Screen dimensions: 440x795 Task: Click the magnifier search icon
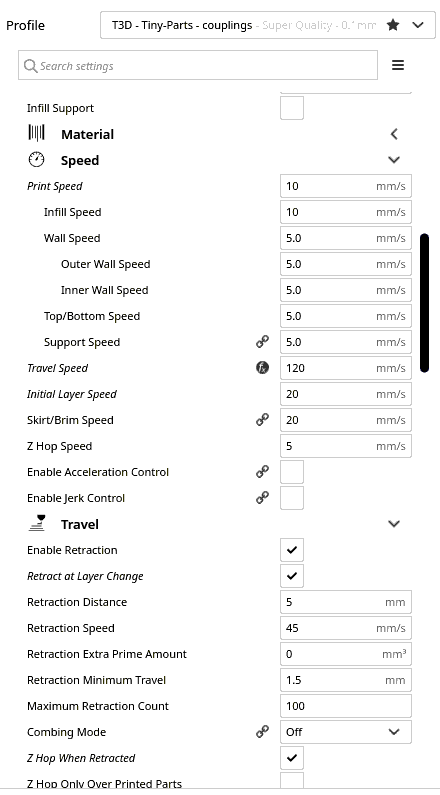point(30,66)
